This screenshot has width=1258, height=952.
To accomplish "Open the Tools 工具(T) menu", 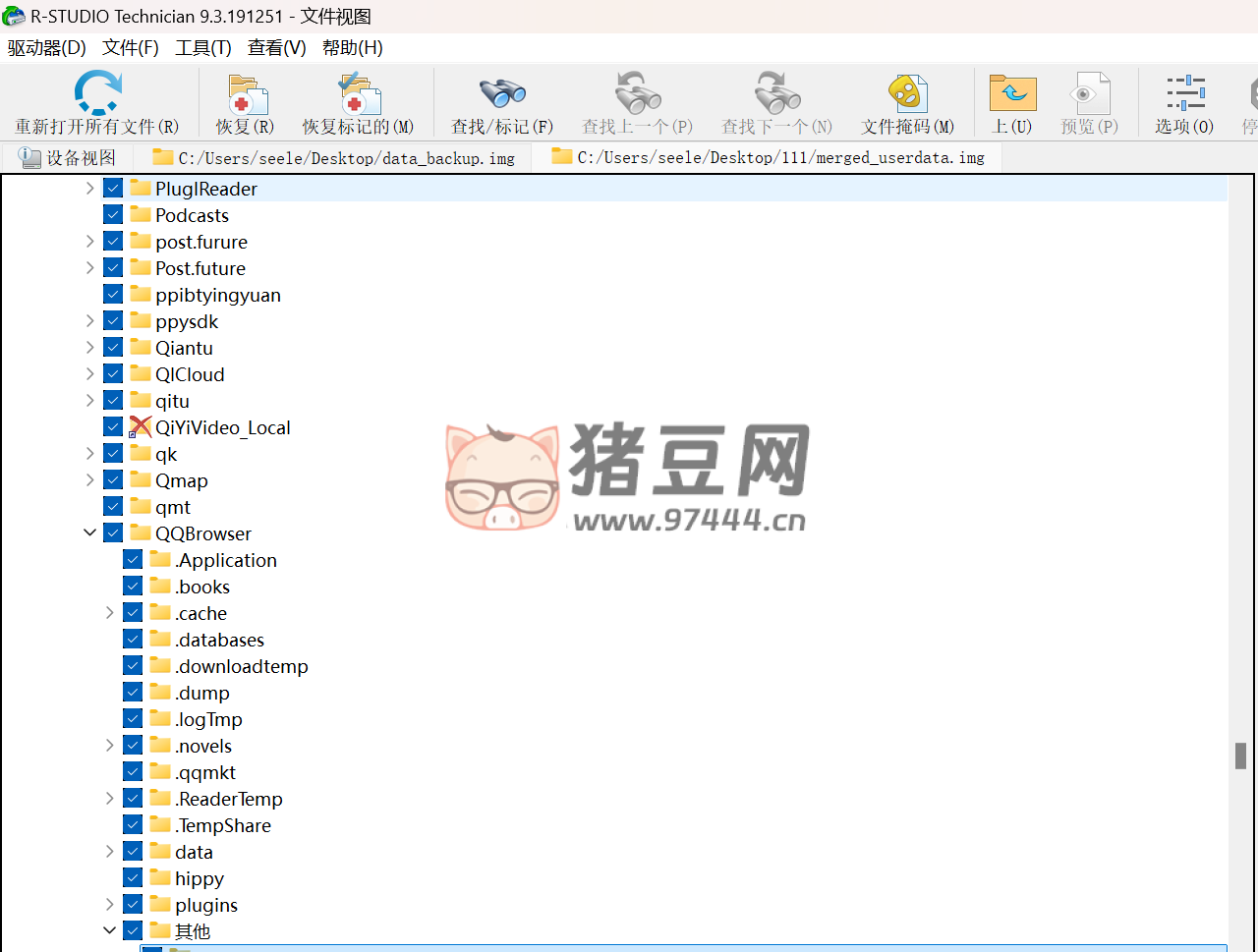I will pos(202,48).
